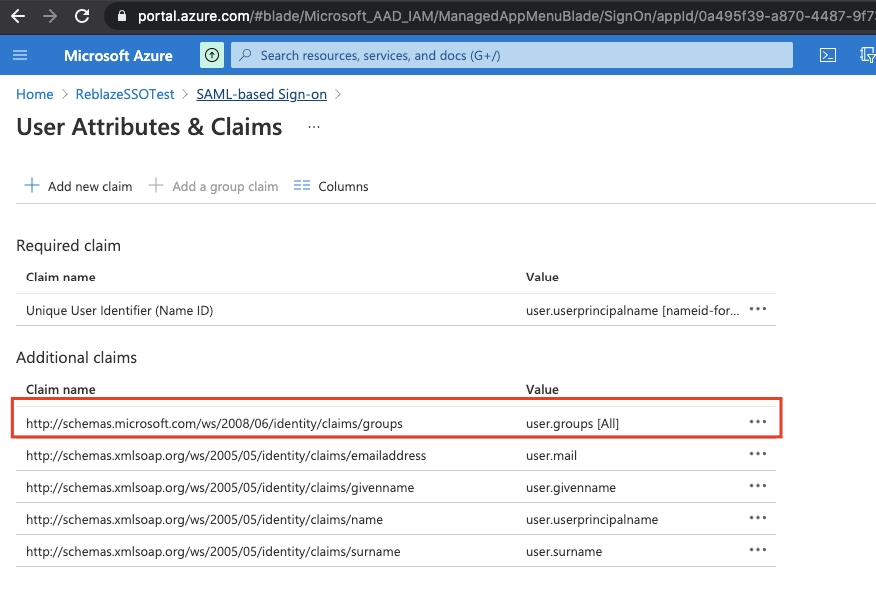This screenshot has height=608, width=876.
Task: Click the Columns icon in toolbar
Action: tap(302, 186)
